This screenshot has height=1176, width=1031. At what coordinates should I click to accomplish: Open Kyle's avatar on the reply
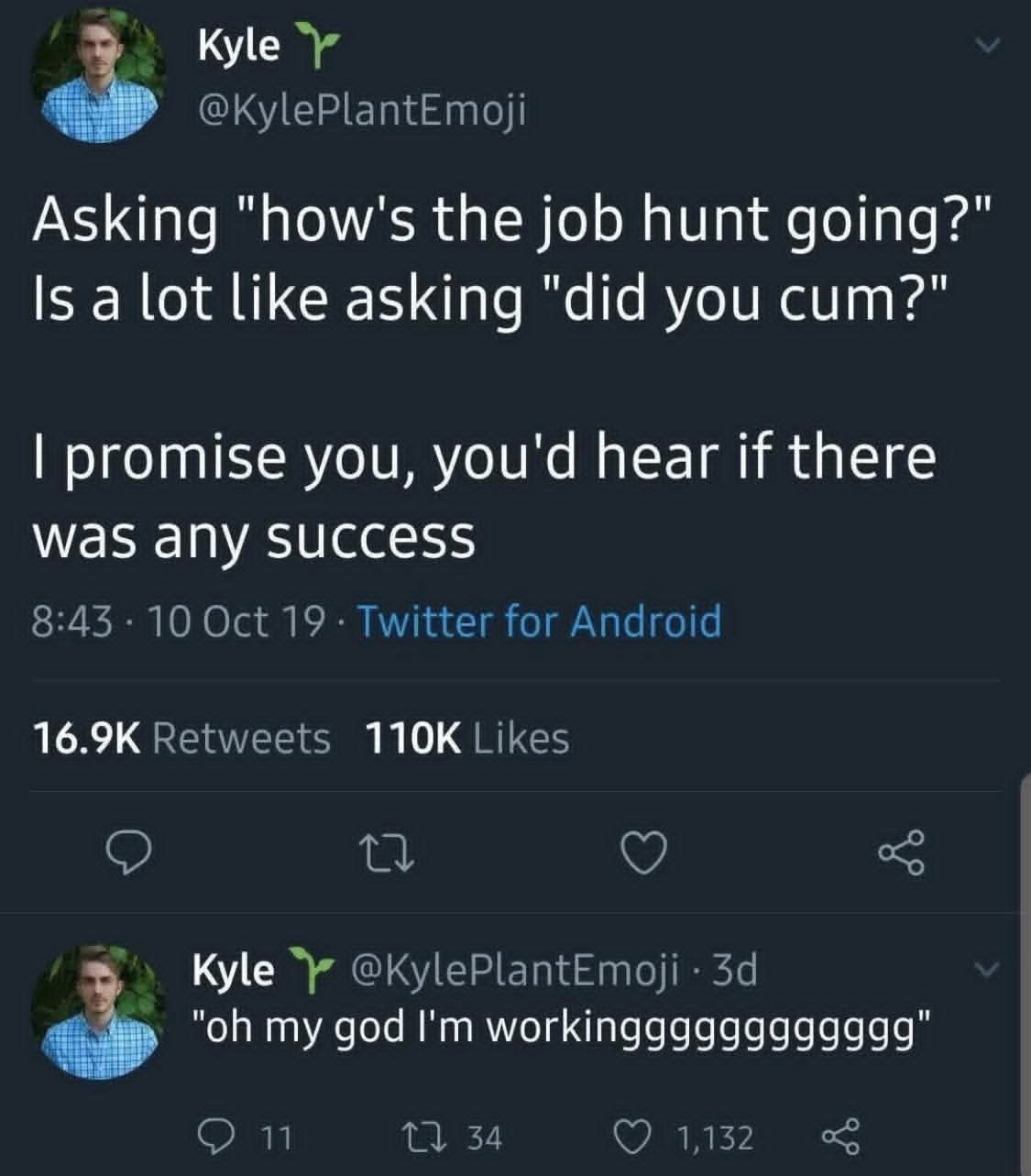click(99, 1012)
